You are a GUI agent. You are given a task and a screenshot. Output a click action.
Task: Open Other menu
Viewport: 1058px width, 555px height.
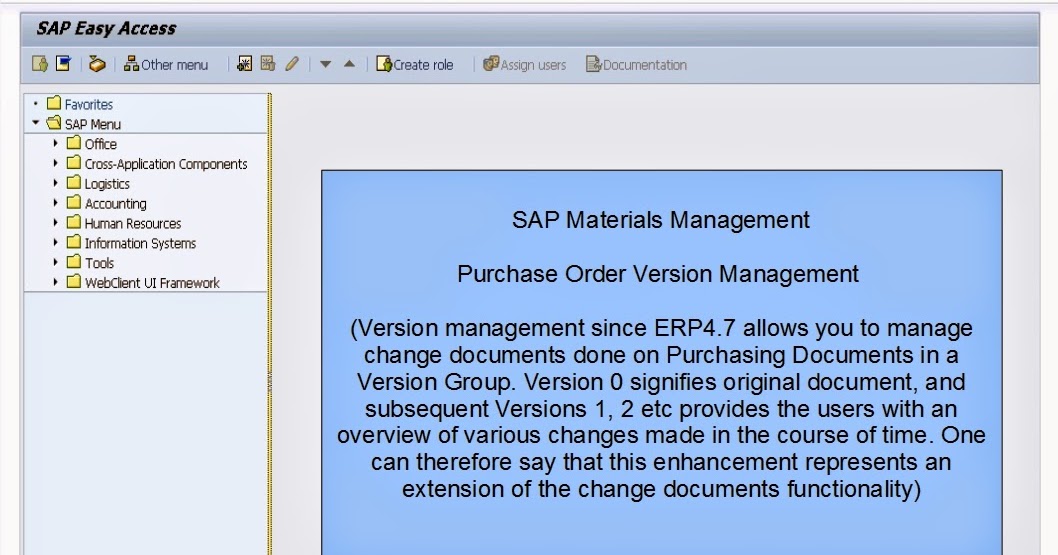165,65
